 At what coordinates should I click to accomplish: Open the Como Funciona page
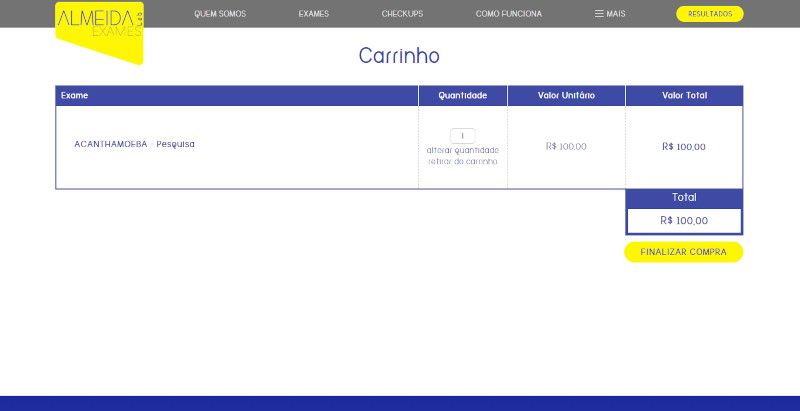coord(509,14)
